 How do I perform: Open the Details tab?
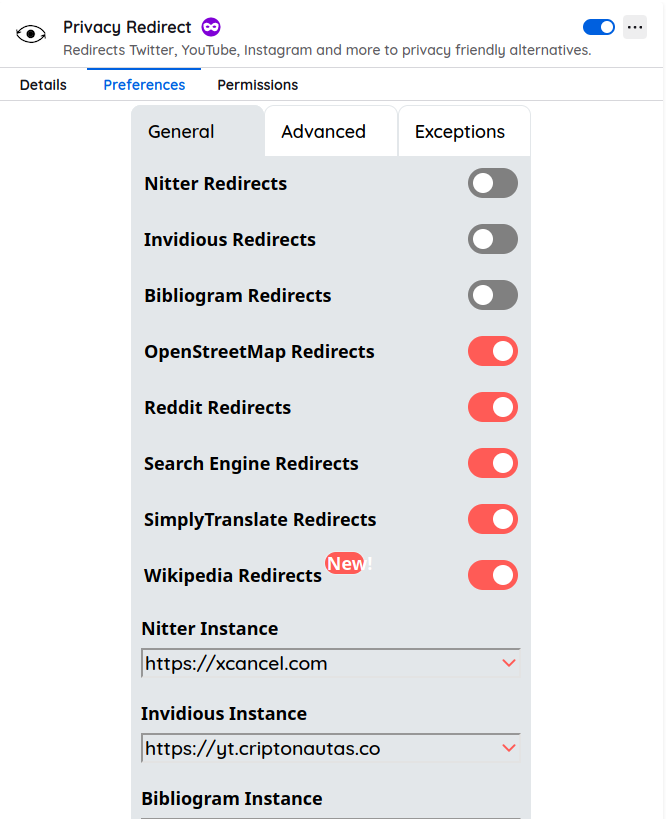[x=43, y=85]
